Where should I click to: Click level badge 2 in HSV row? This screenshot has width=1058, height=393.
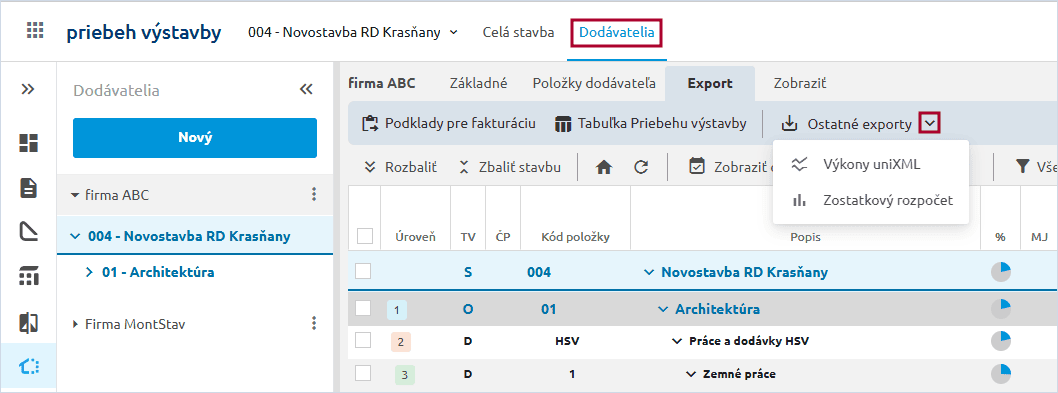[x=401, y=342]
